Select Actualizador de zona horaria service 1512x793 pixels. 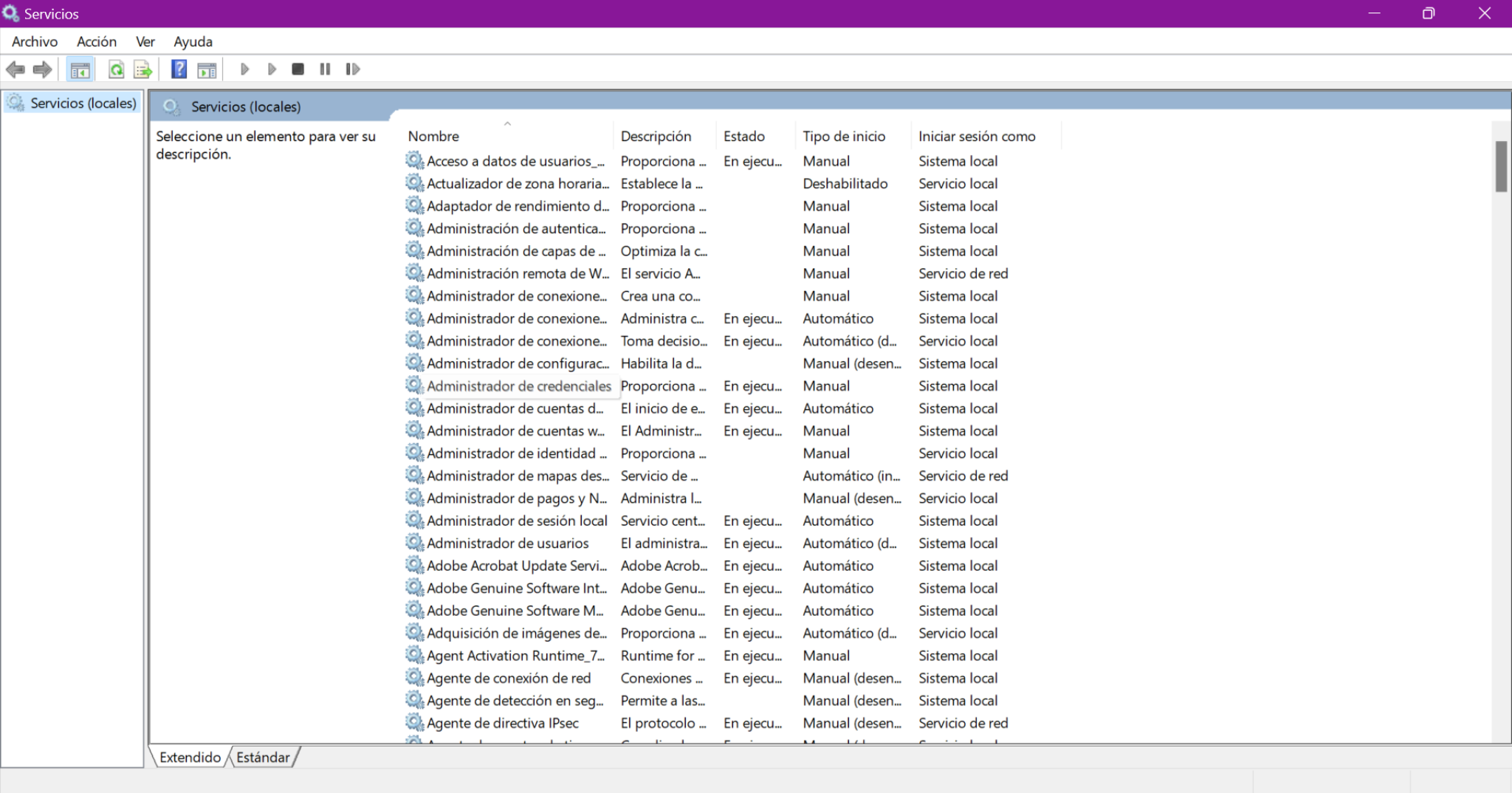pos(518,183)
